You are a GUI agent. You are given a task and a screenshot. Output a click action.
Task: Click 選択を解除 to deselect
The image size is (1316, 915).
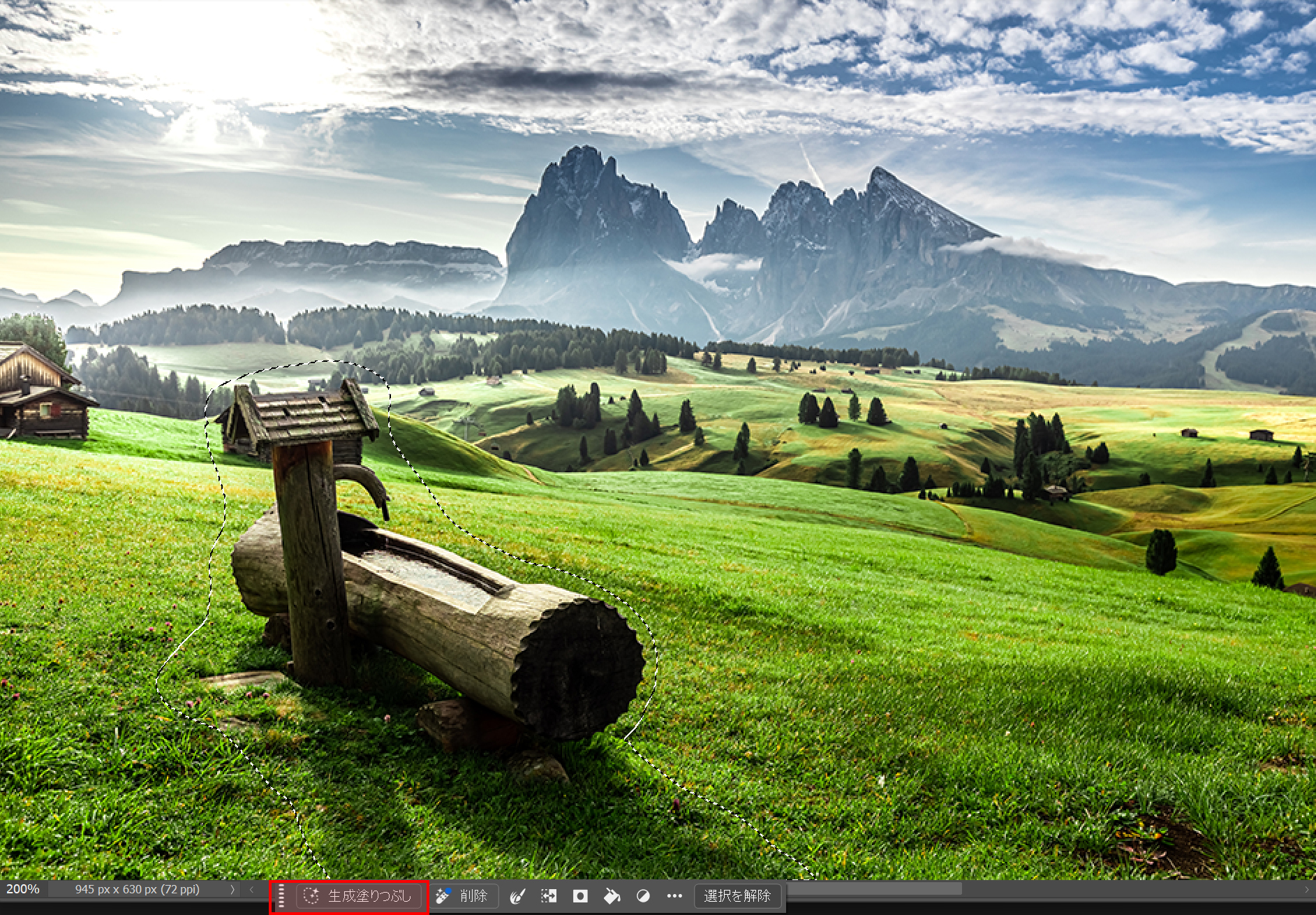[737, 896]
